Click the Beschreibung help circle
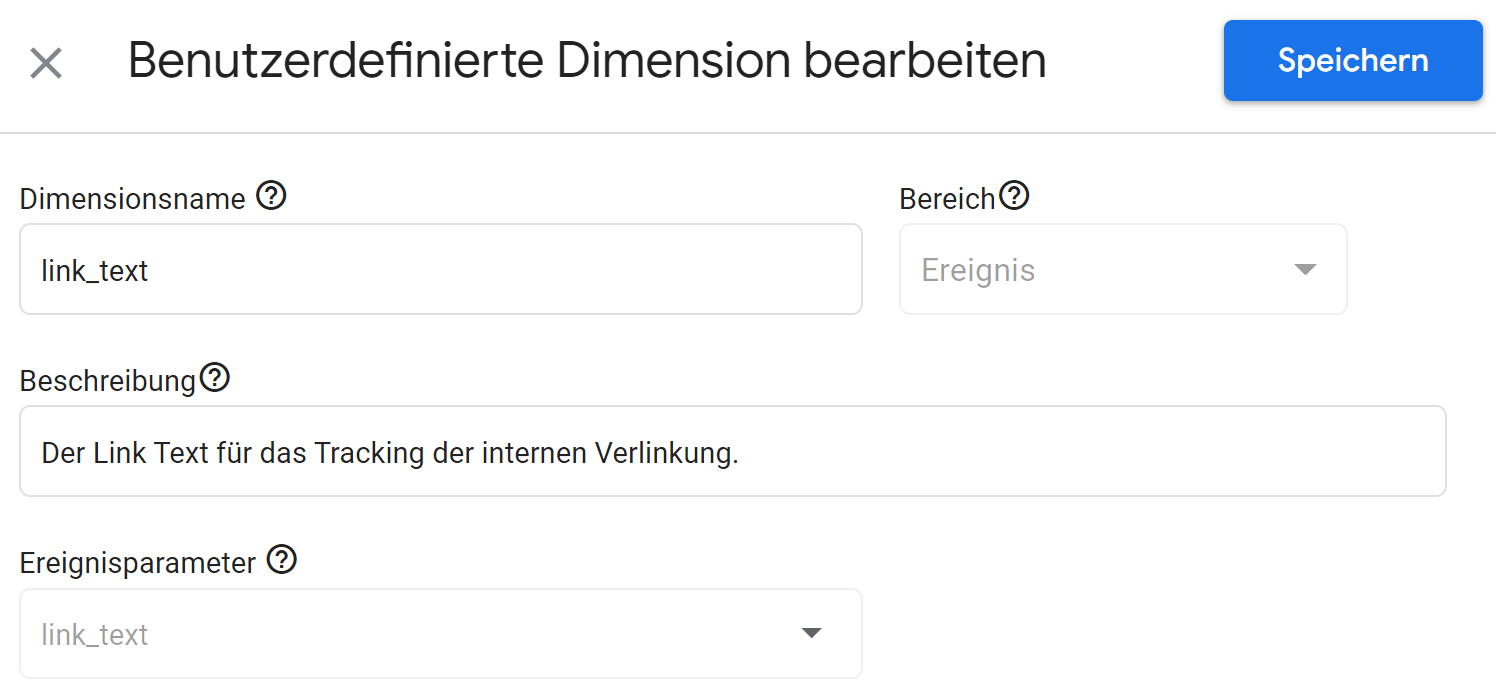The height and width of the screenshot is (700, 1496). coord(216,378)
